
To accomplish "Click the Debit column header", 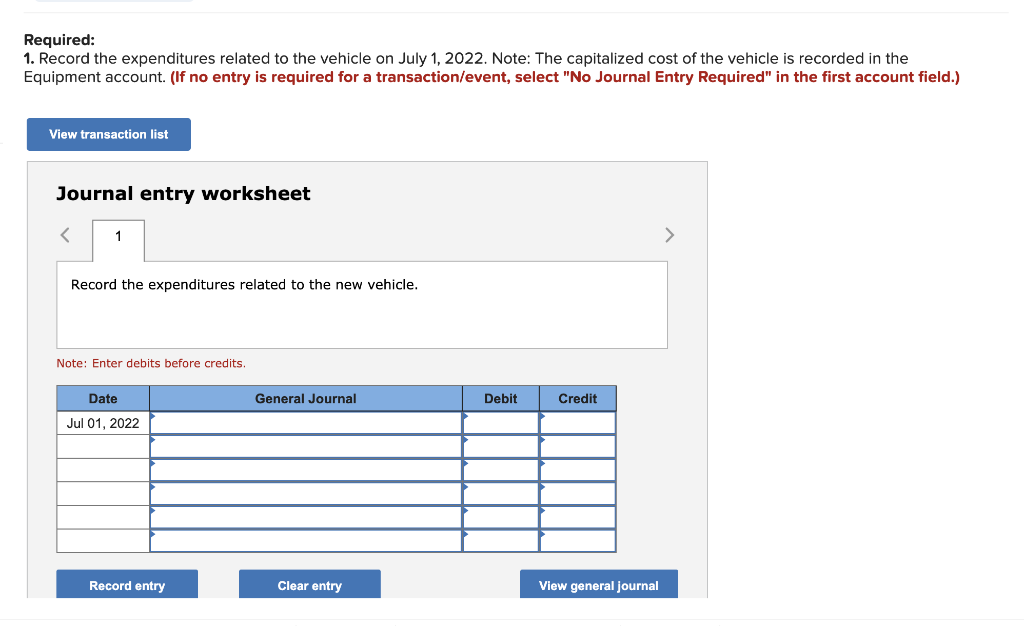I will 501,398.
